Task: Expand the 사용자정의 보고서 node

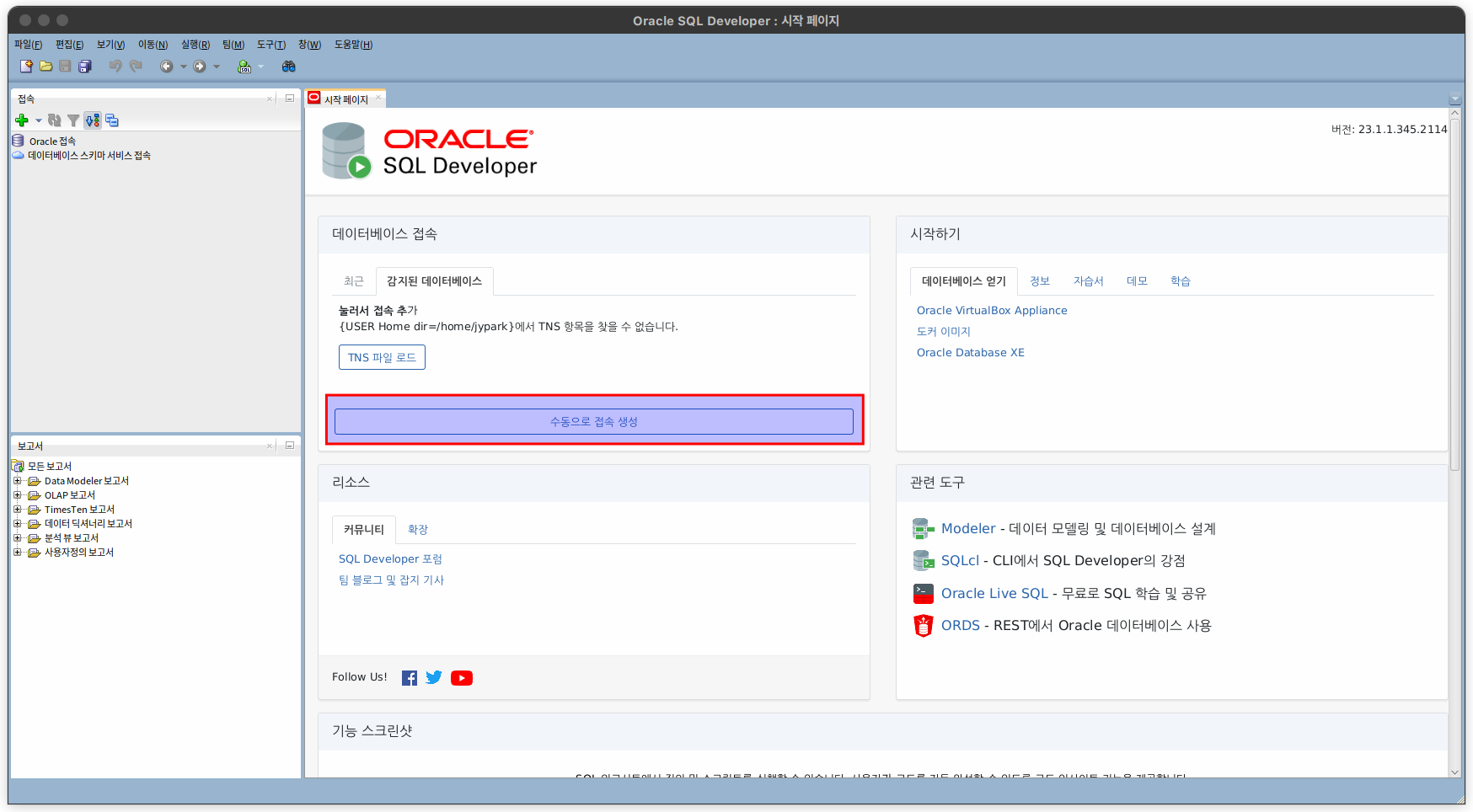Action: 17,553
